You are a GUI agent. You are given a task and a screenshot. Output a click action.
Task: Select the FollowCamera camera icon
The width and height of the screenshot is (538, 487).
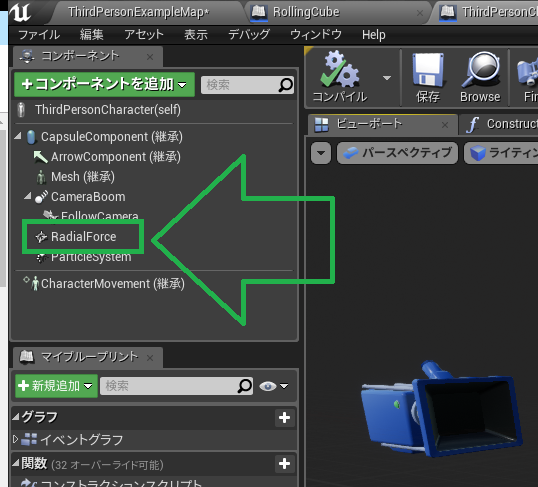[x=50, y=215]
